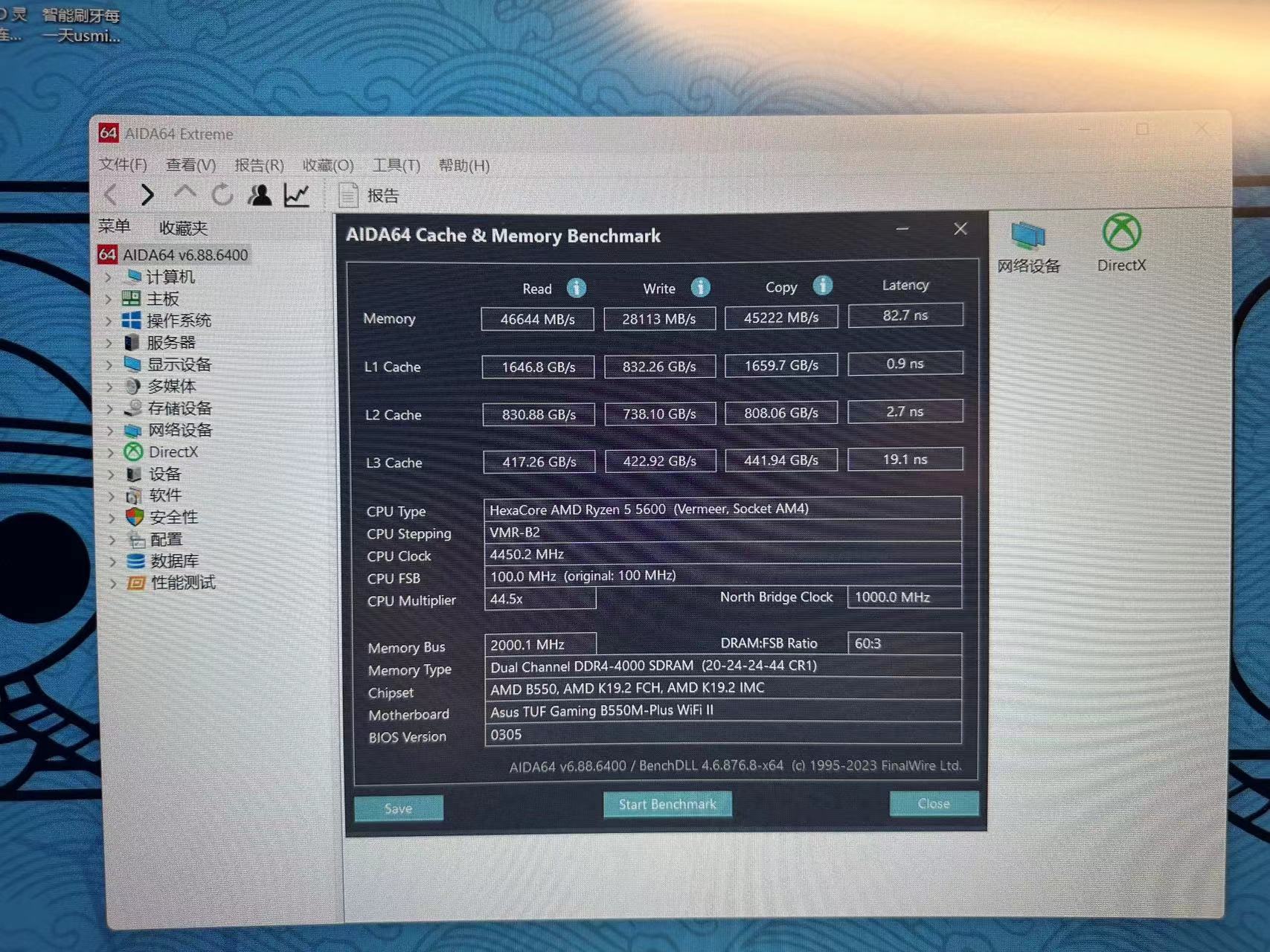Expand the 计算机 tree node
1270x952 pixels.
[110, 277]
